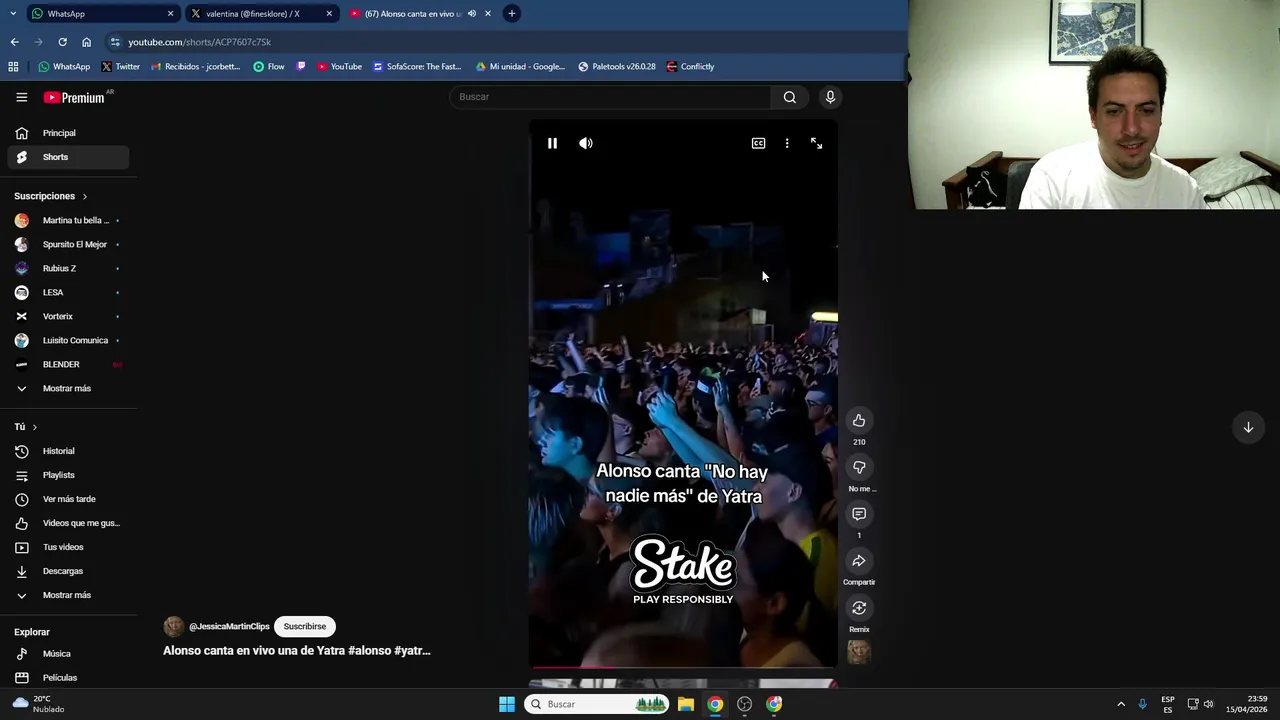Open Conflictly bookmark
The image size is (1280, 720).
click(x=690, y=66)
